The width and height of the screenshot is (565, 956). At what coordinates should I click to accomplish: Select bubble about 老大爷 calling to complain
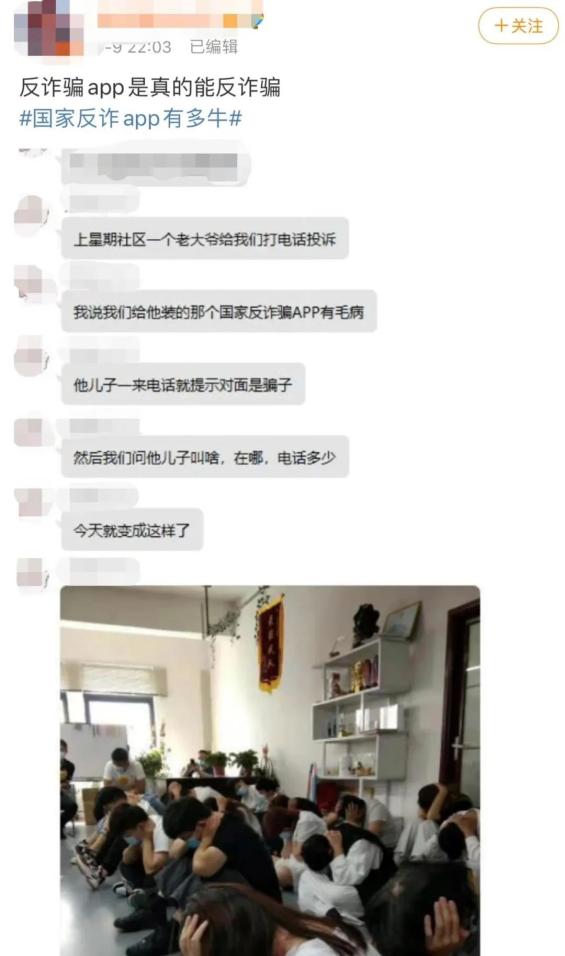205,238
